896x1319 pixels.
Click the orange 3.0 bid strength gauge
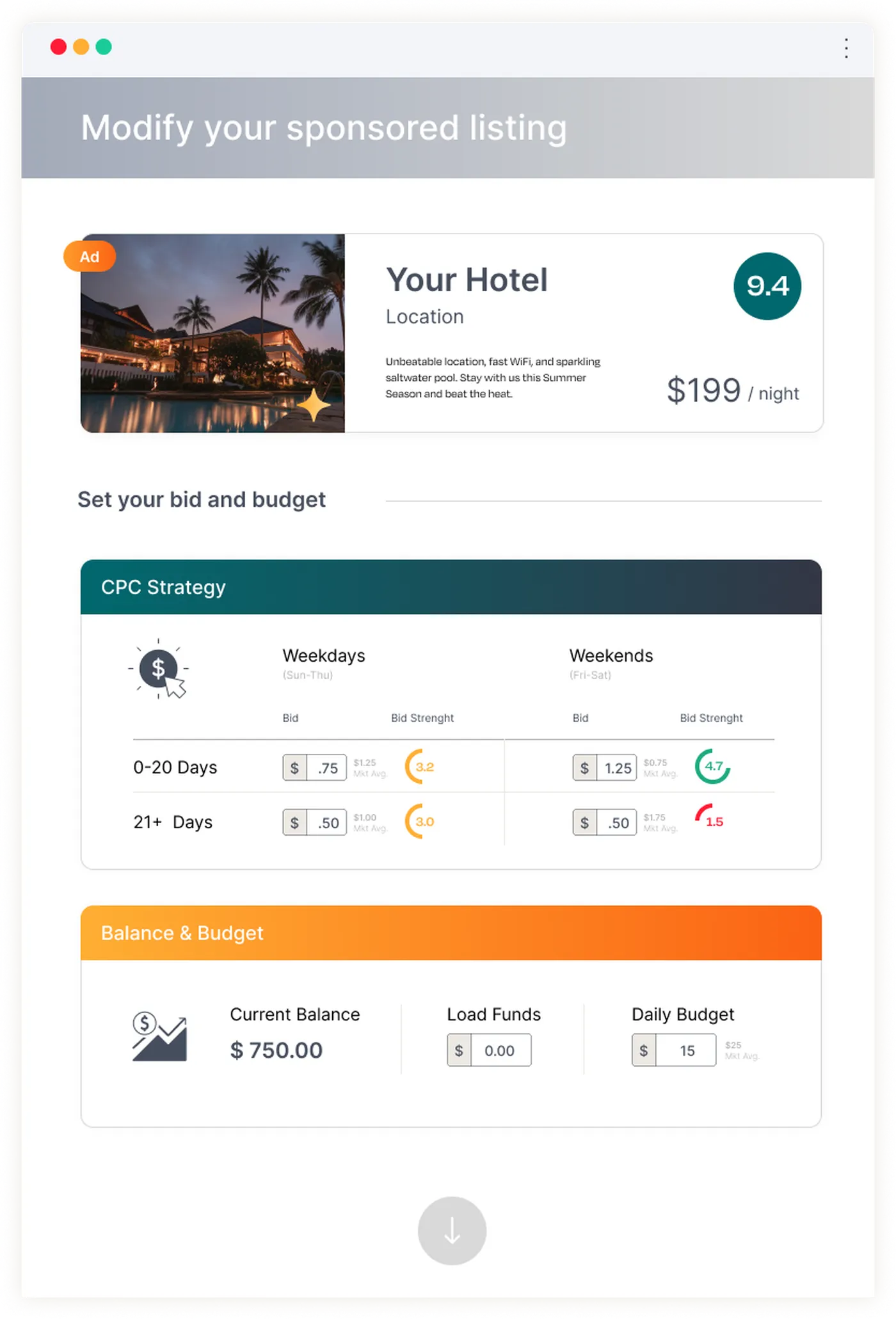coord(421,821)
